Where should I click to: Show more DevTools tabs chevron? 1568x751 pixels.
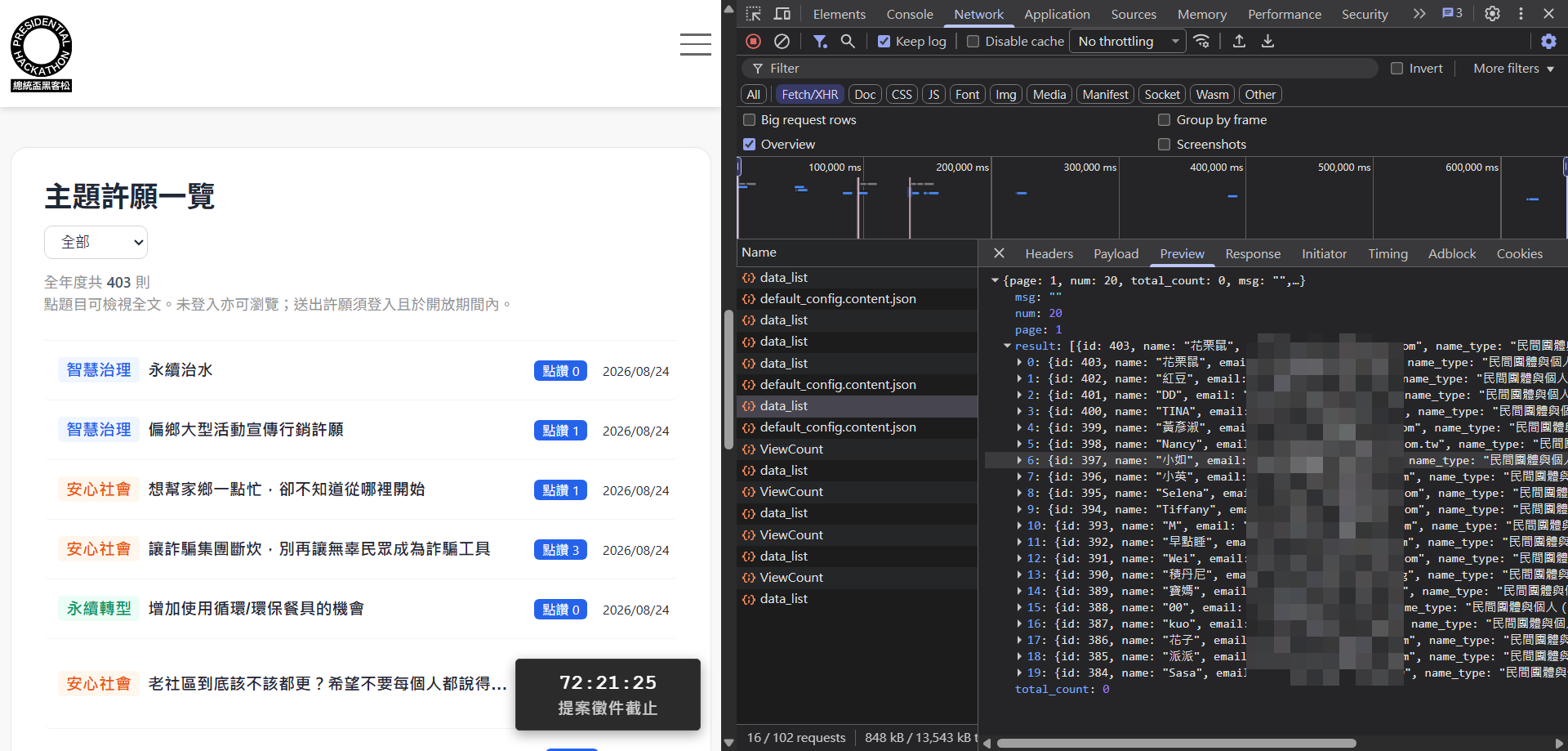[x=1419, y=14]
